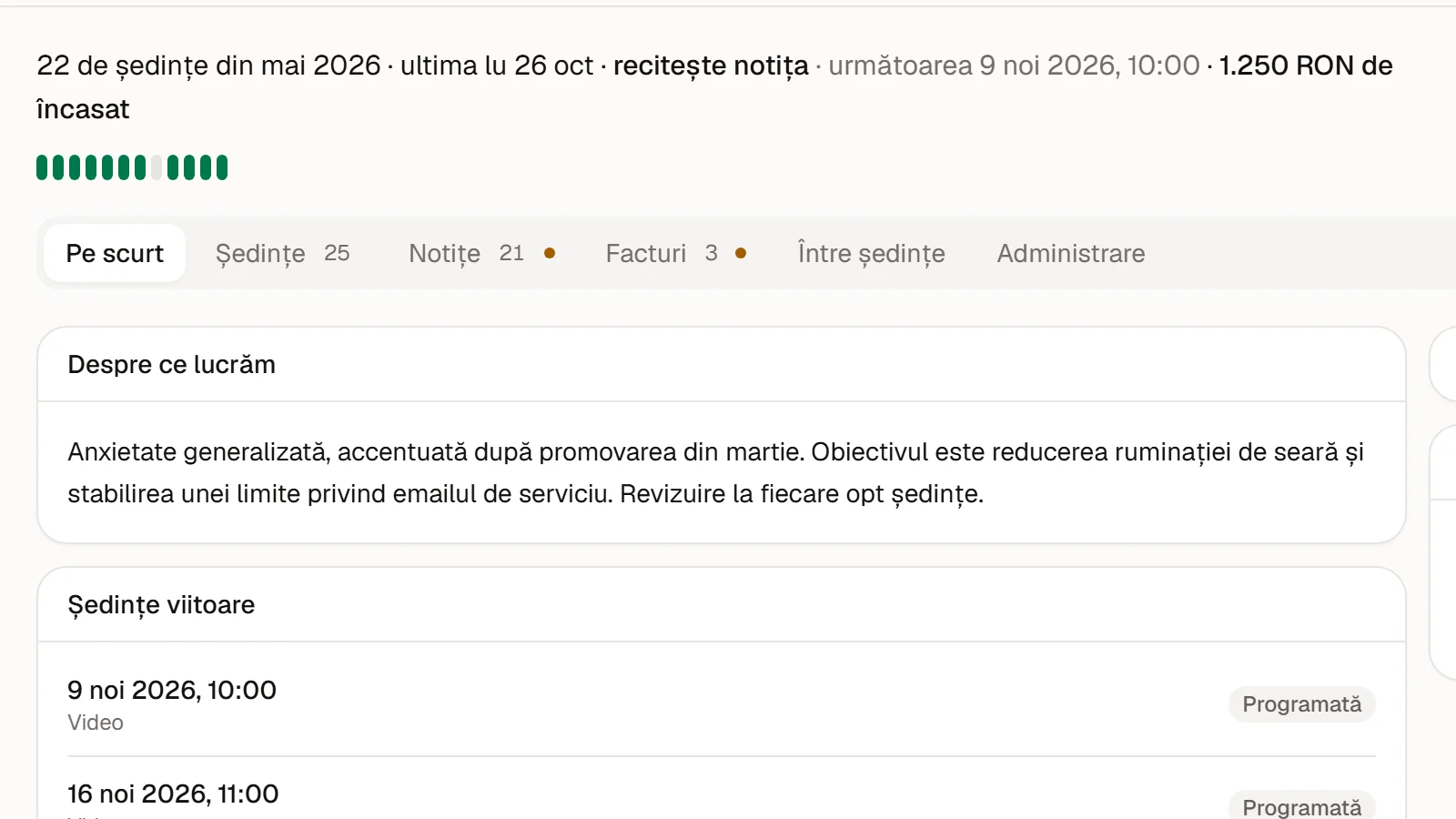Click the grey missed-session bar in attendance strip
Image resolution: width=1456 pixels, height=819 pixels.
pyautogui.click(x=157, y=167)
